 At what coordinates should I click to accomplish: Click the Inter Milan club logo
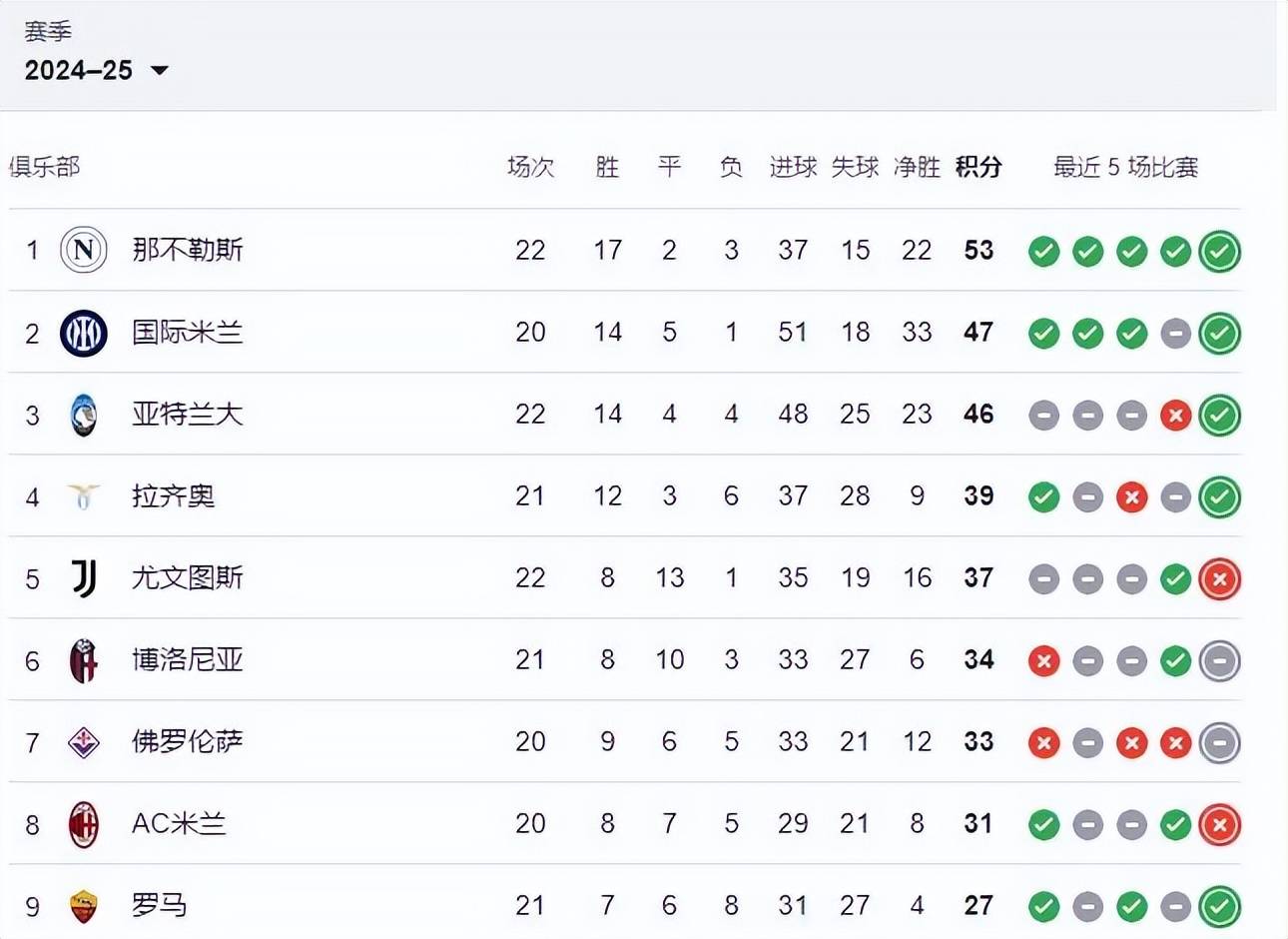point(84,333)
